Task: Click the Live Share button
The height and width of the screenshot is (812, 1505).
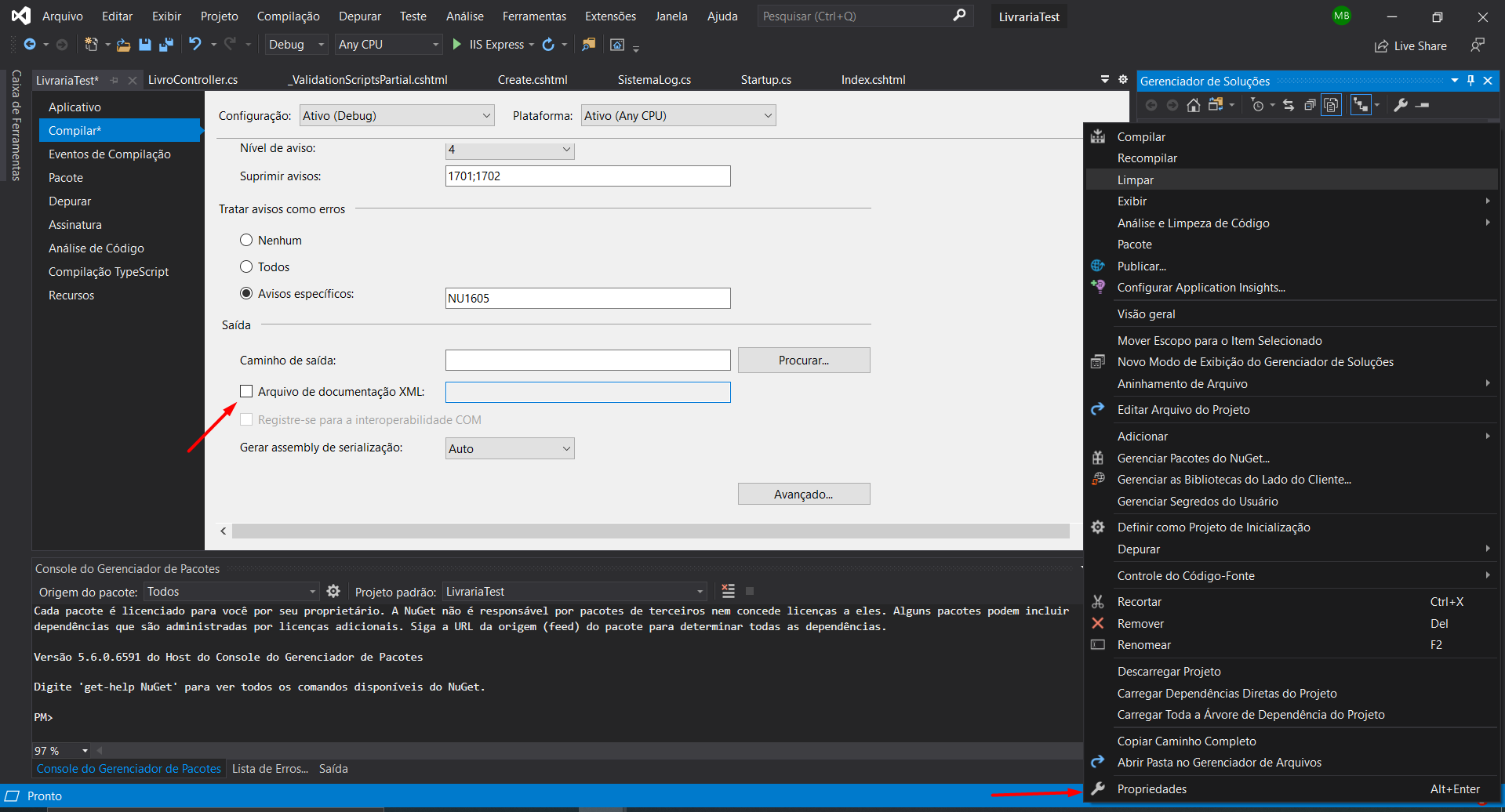Action: click(x=1411, y=46)
